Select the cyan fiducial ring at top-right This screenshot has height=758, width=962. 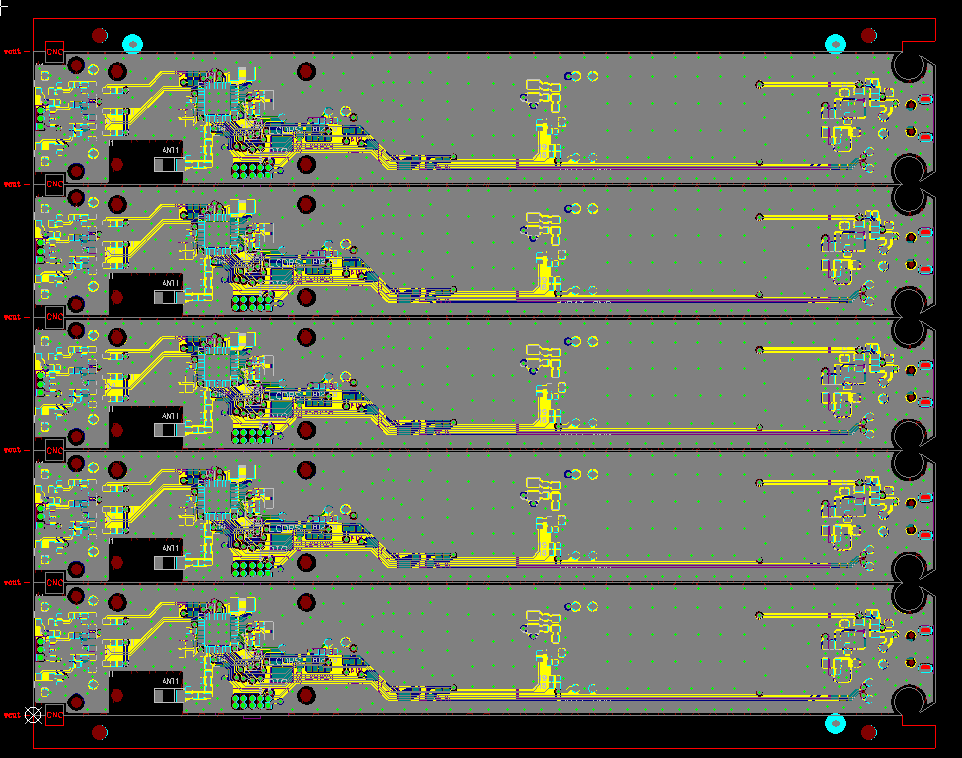(835, 44)
